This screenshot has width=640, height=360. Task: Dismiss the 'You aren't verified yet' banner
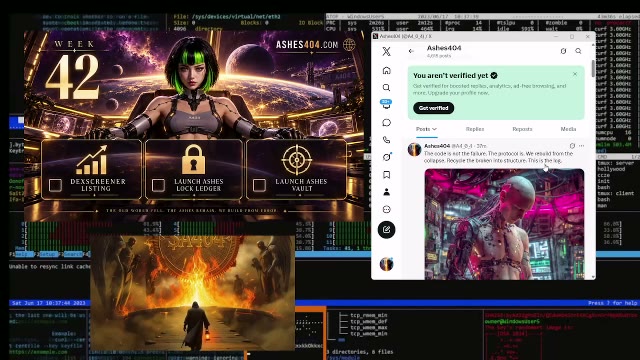(x=575, y=74)
